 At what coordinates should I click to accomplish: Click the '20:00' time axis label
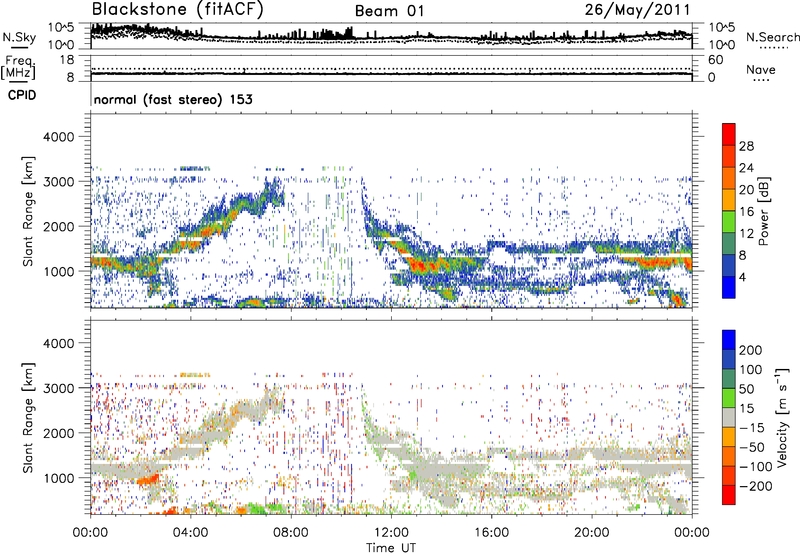(x=591, y=533)
